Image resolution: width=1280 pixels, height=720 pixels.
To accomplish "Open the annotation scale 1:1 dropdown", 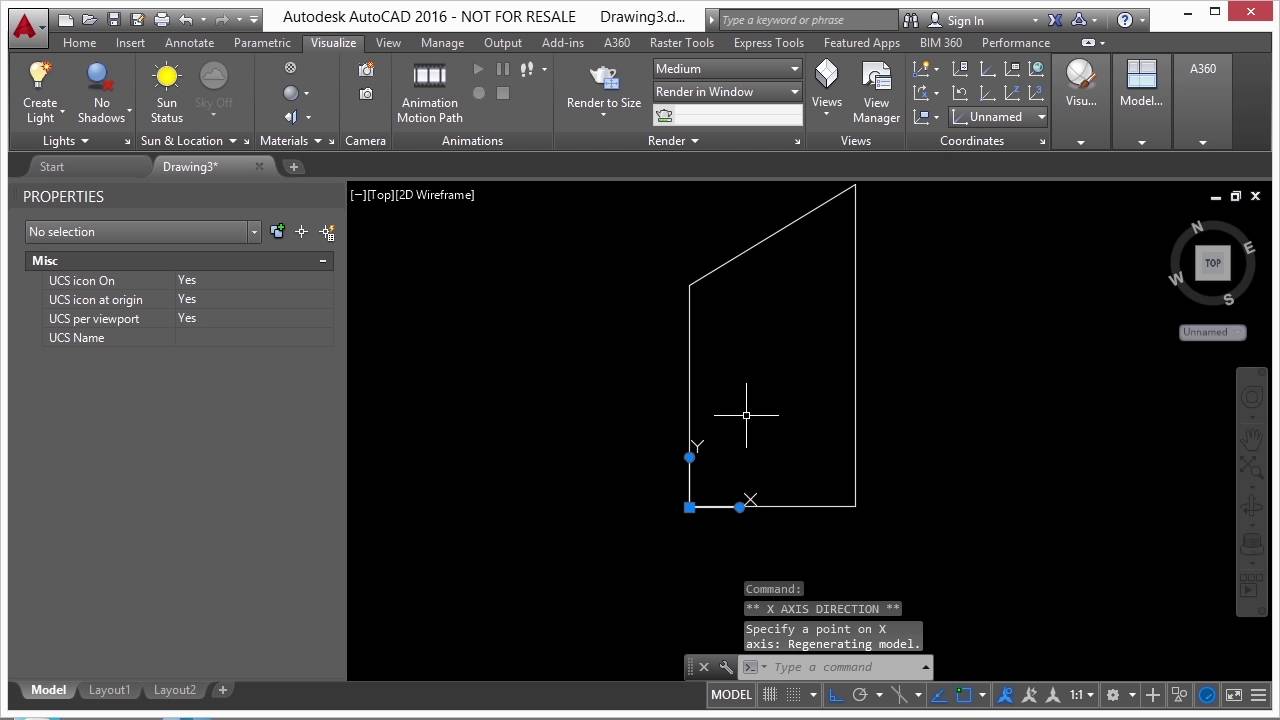I will [x=1083, y=695].
